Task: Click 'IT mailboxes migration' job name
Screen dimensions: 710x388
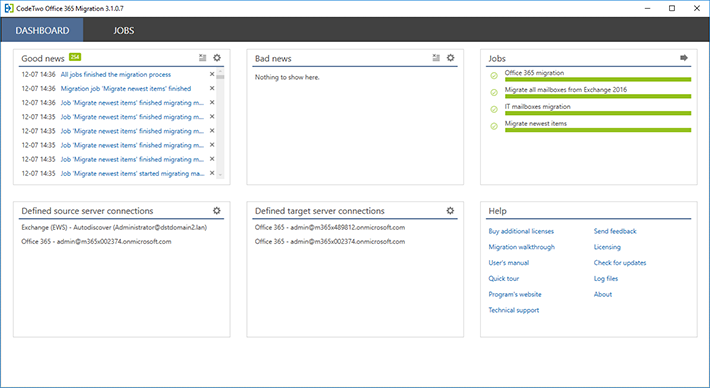Action: click(537, 106)
